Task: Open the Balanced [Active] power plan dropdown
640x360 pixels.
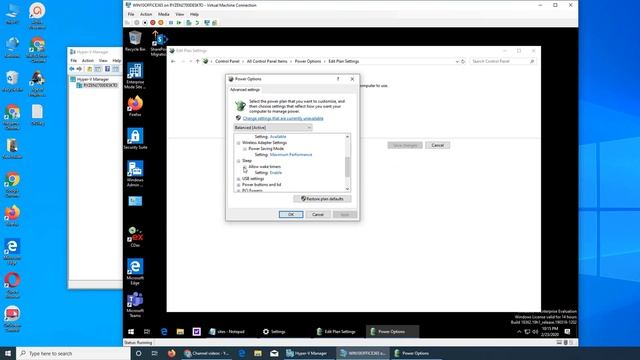Action: (x=273, y=127)
